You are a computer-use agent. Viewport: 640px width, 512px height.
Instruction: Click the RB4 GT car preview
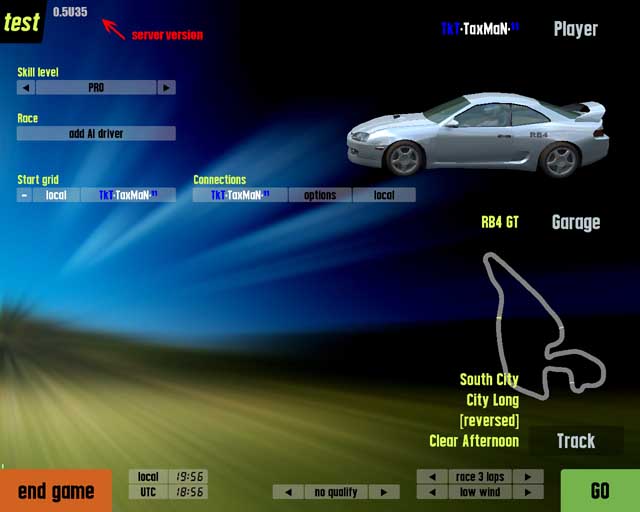pyautogui.click(x=478, y=135)
